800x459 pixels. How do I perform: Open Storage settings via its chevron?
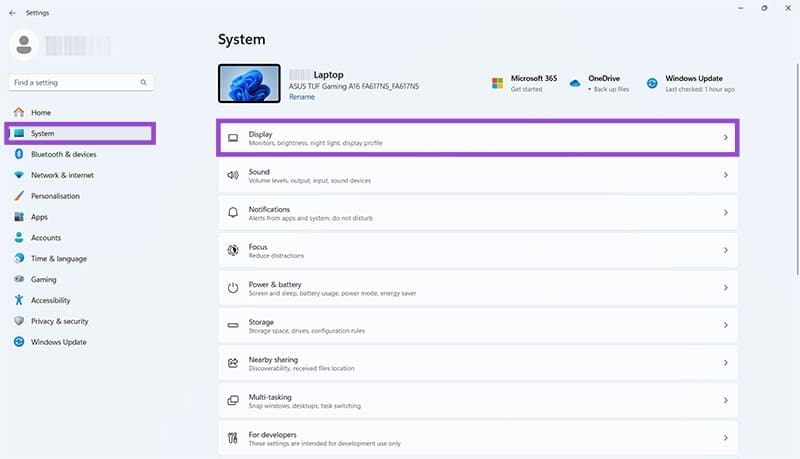pyautogui.click(x=725, y=325)
